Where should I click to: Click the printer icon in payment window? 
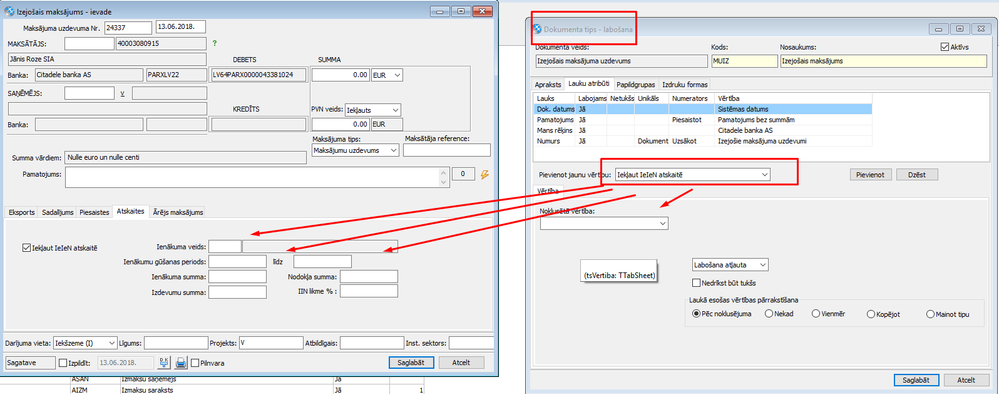click(181, 363)
